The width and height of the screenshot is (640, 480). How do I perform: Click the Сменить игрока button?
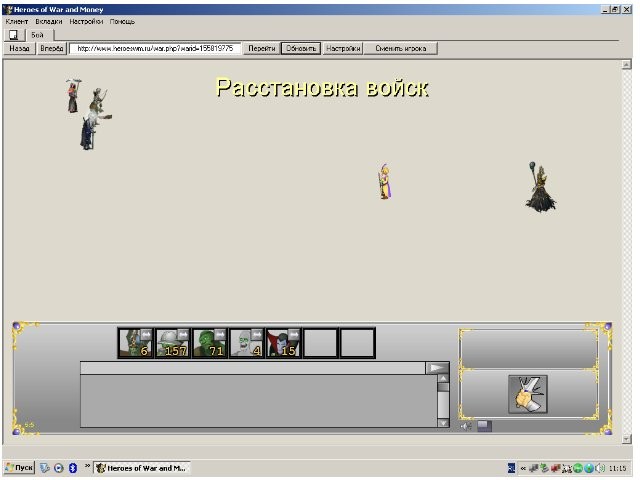point(401,49)
